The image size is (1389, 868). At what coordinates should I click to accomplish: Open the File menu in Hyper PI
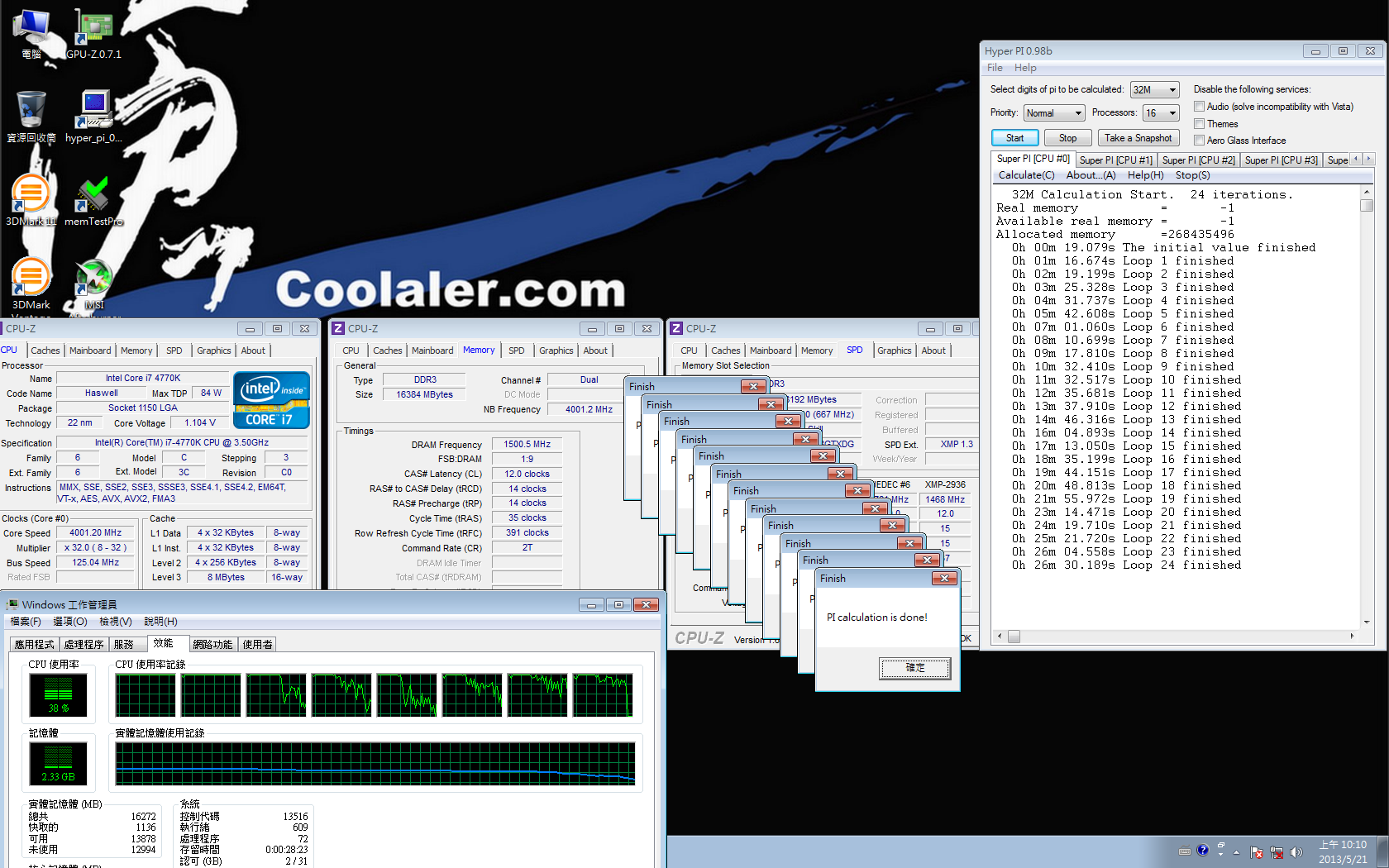995,68
